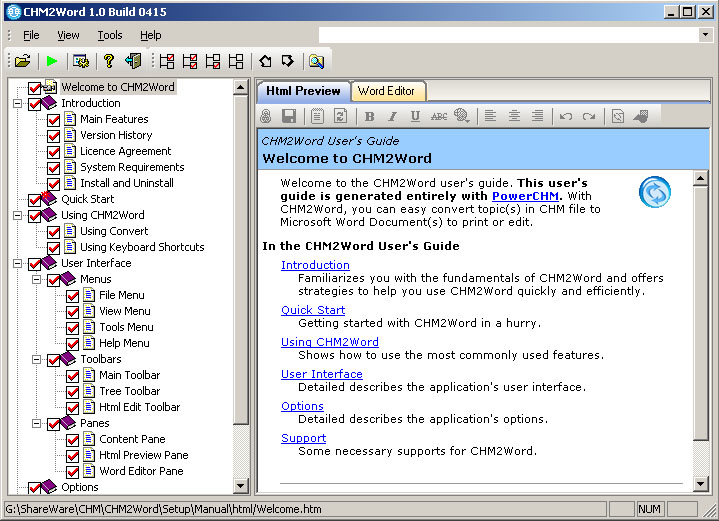Uncheck the Main Features checkbox
The width and height of the screenshot is (719, 521).
[54, 120]
